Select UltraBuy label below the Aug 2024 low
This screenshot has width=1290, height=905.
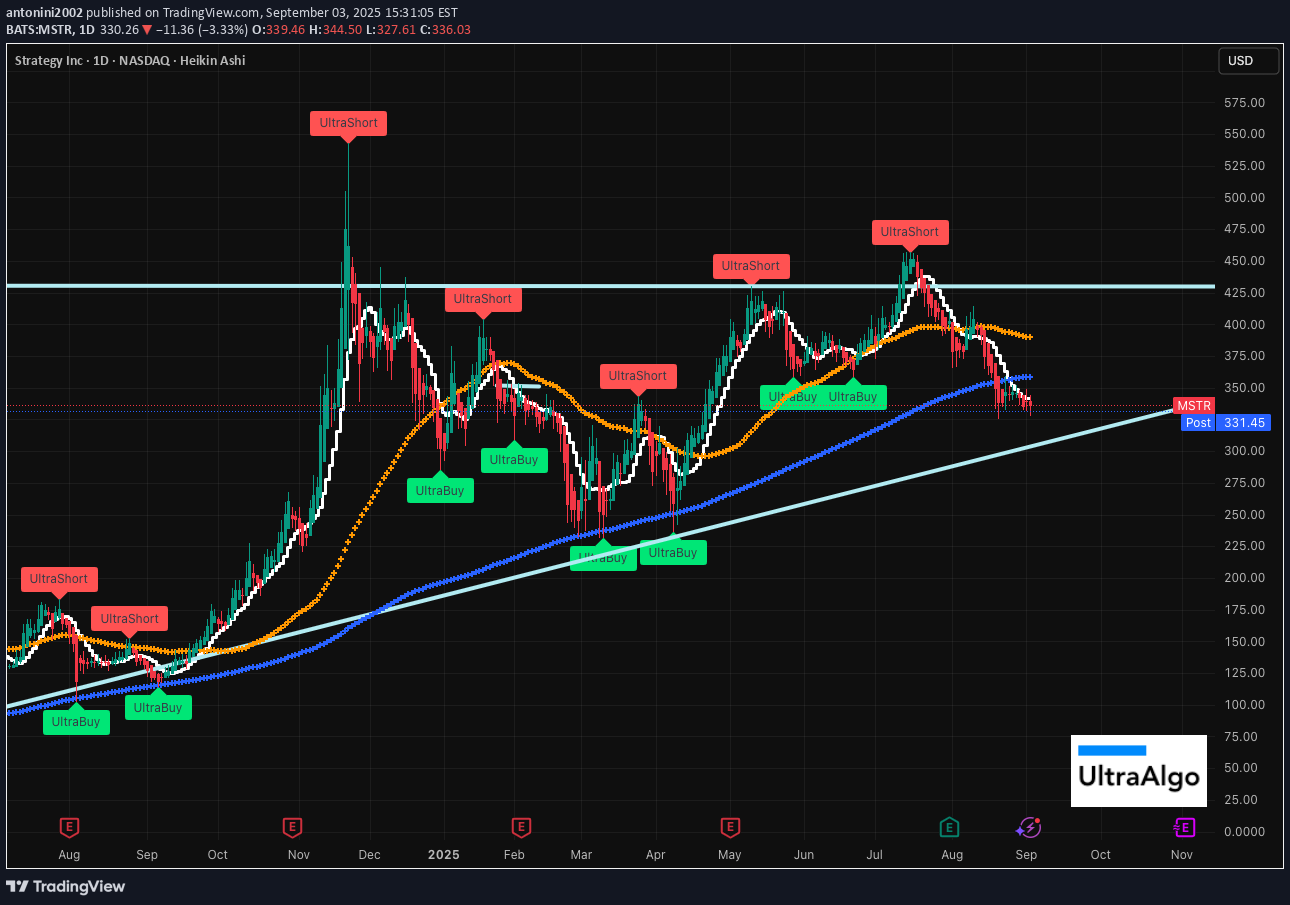click(76, 722)
